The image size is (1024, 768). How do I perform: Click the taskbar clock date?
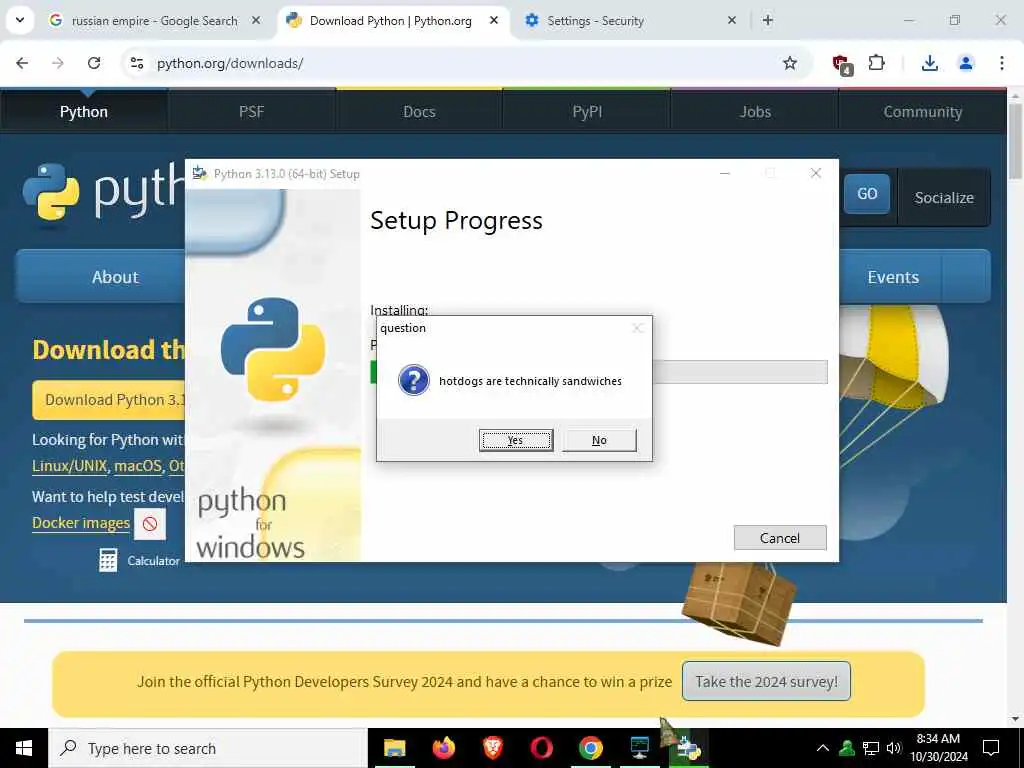tap(938, 748)
